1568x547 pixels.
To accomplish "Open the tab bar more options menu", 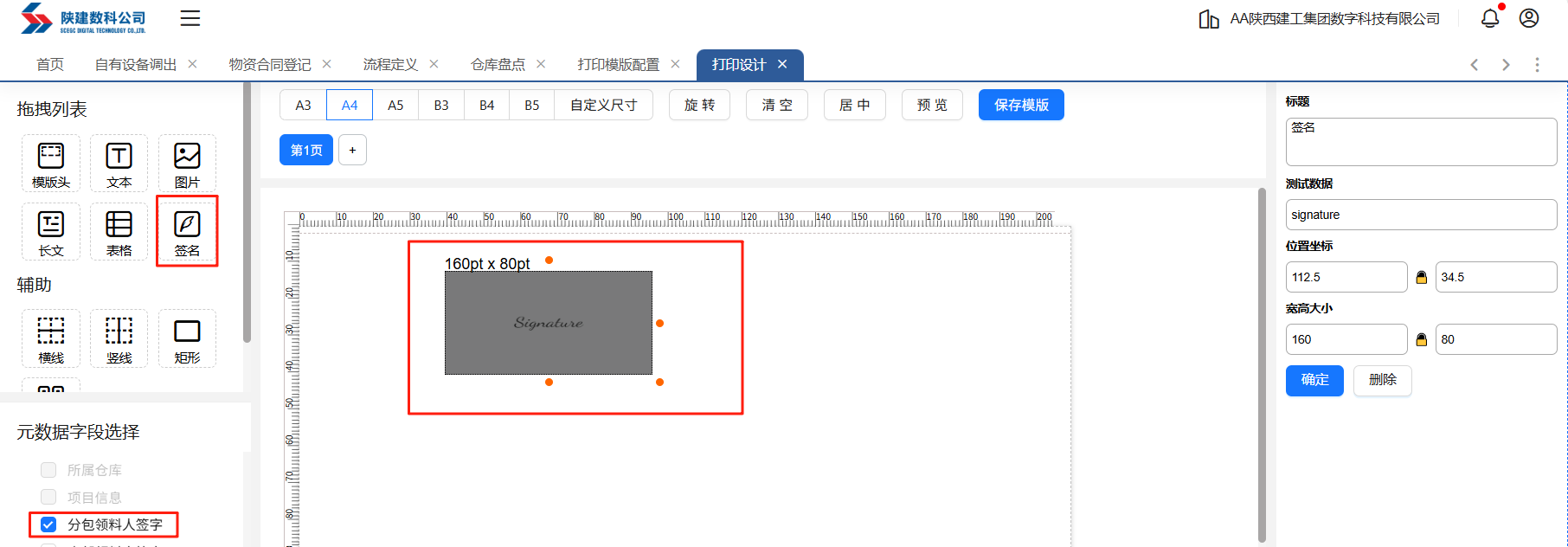I will pos(1537,65).
